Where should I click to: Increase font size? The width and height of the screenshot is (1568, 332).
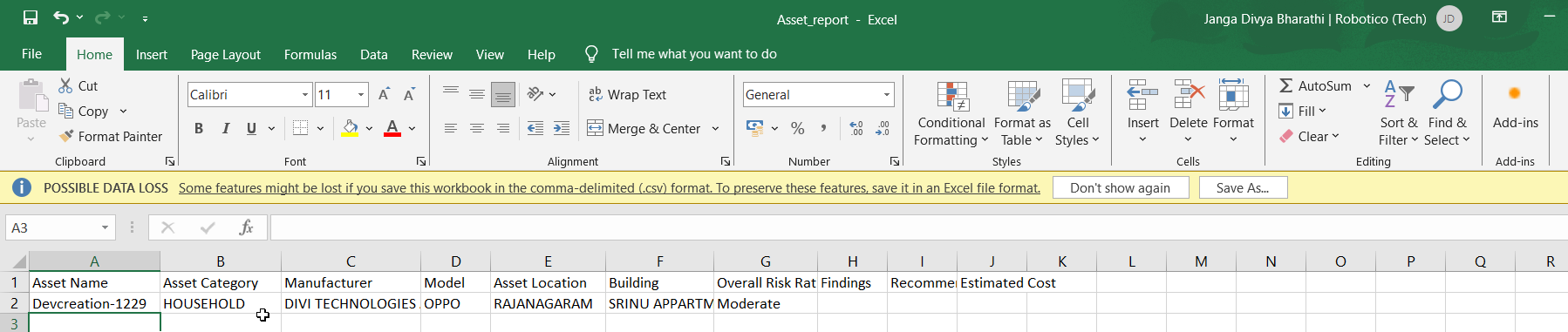click(x=384, y=94)
